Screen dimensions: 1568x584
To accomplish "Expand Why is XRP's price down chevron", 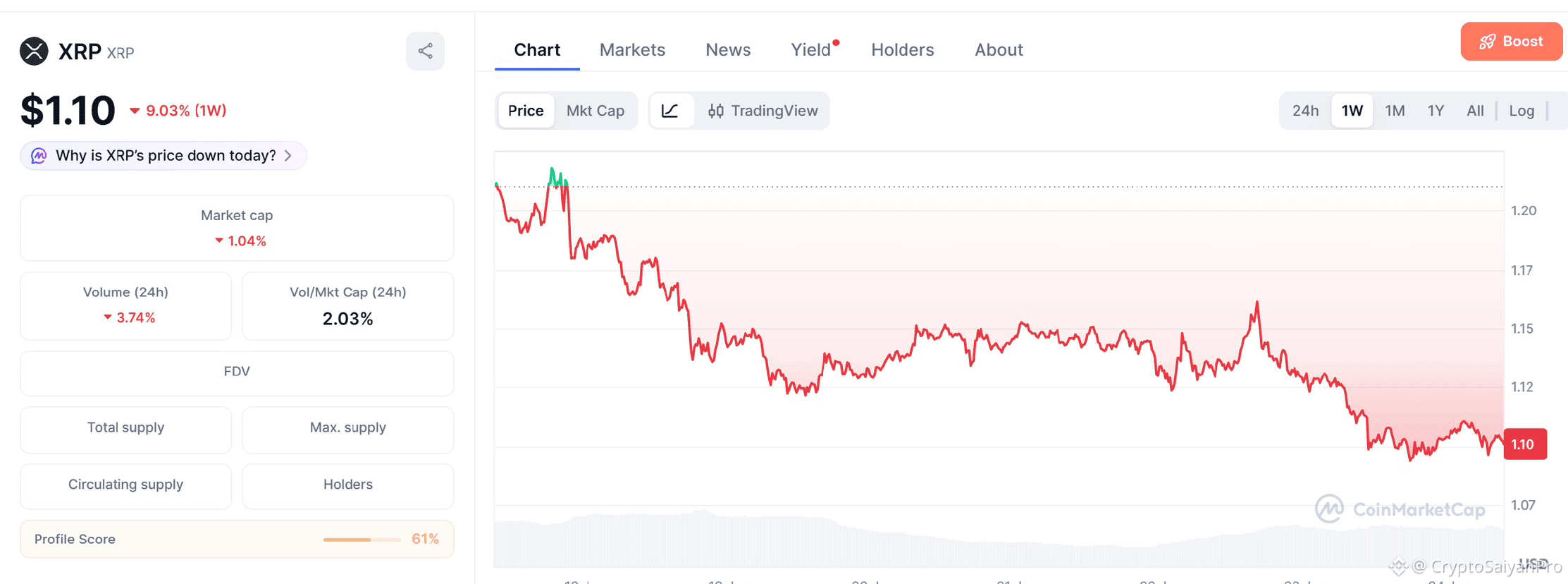I will click(x=288, y=156).
